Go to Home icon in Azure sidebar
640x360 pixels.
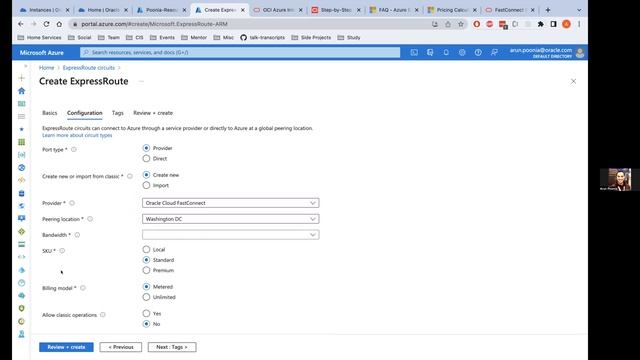point(22,91)
